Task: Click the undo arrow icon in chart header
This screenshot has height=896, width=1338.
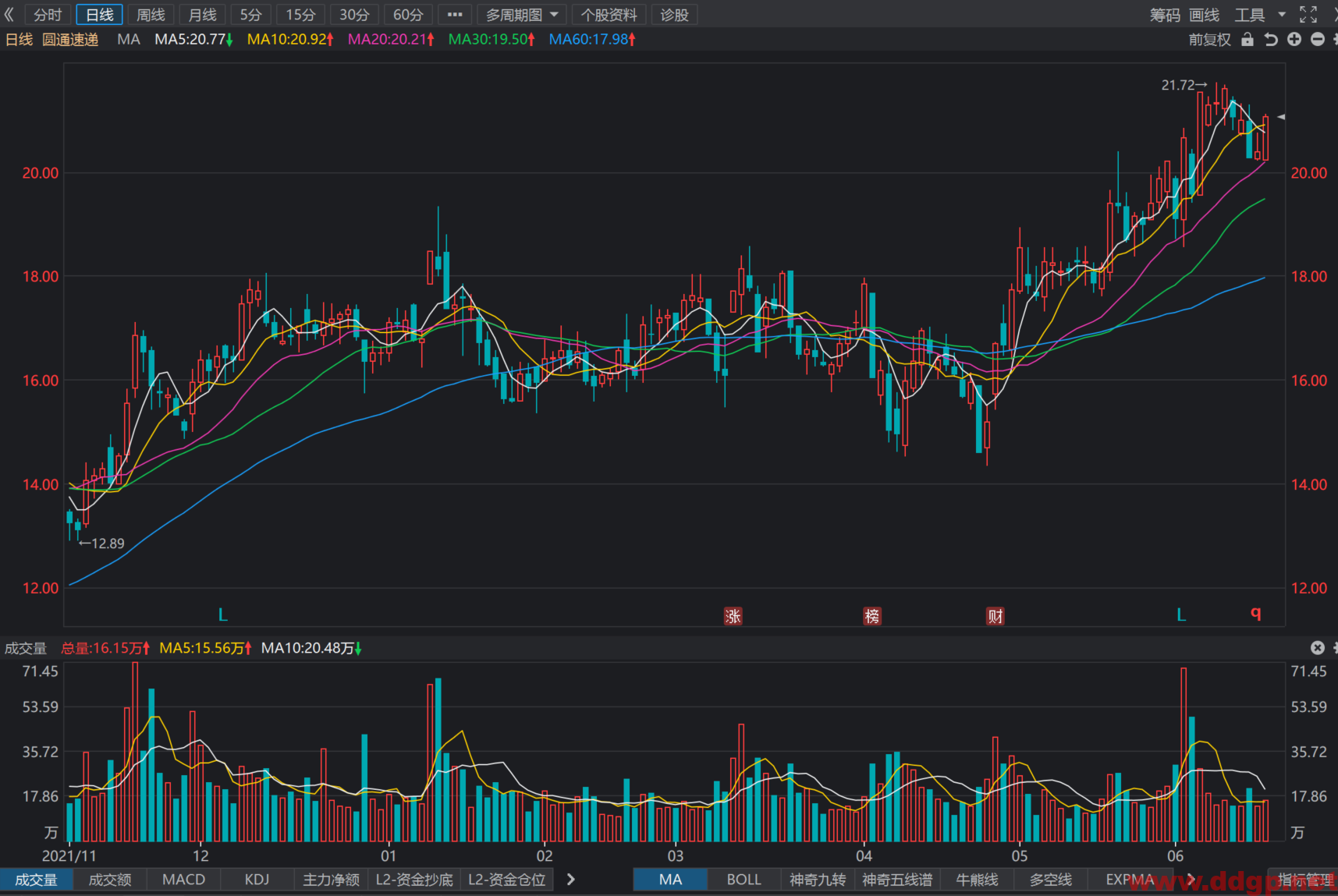Action: pyautogui.click(x=1271, y=39)
